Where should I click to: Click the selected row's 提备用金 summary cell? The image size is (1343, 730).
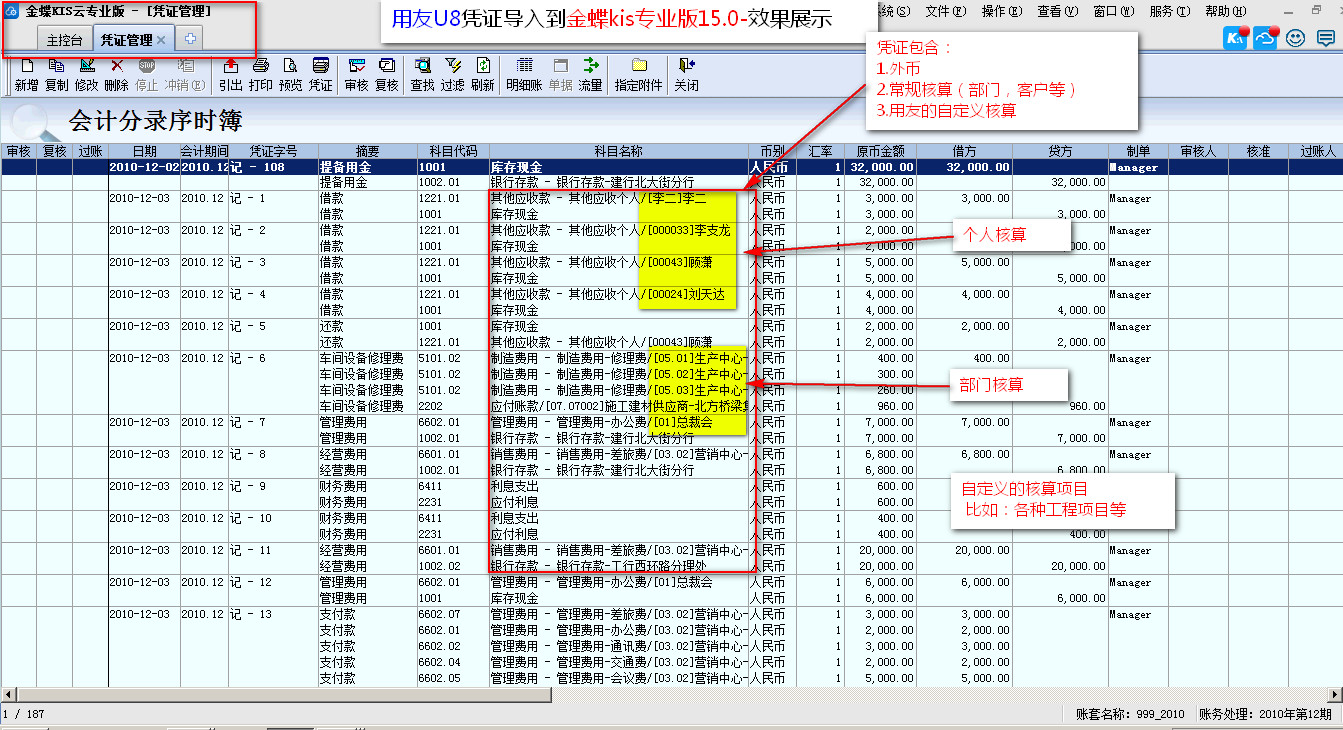point(367,167)
